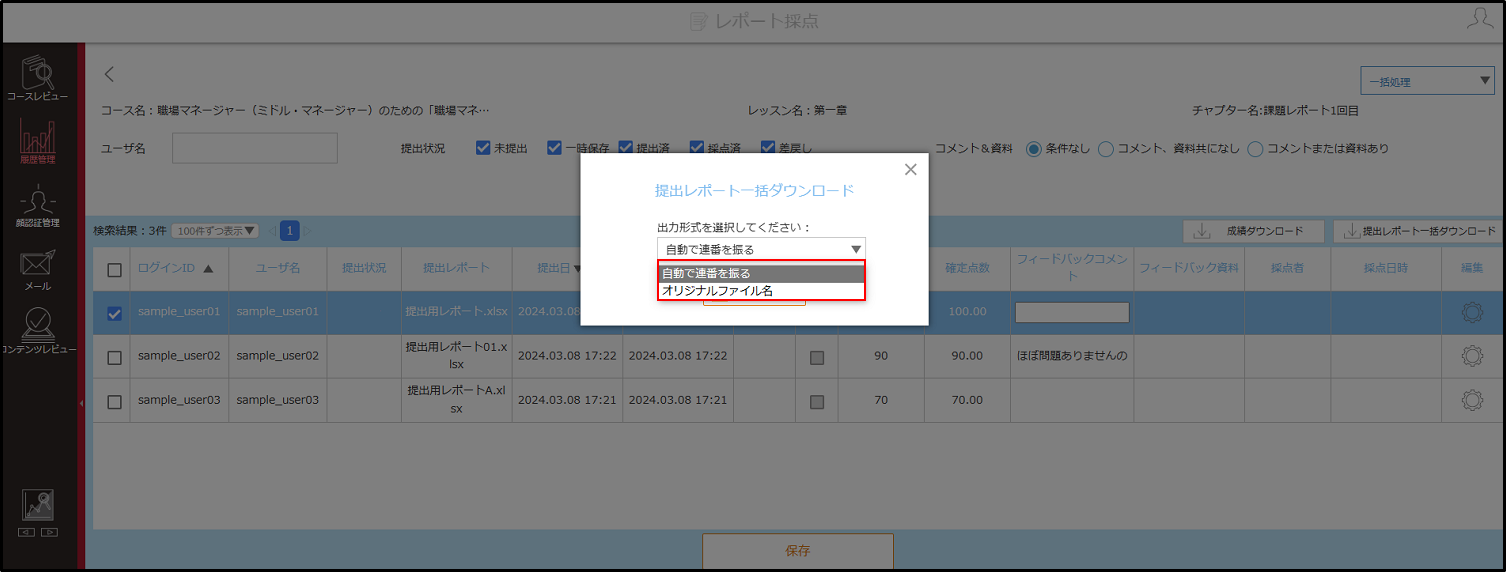Open edit gear for sample_user03 row

pyautogui.click(x=1472, y=400)
